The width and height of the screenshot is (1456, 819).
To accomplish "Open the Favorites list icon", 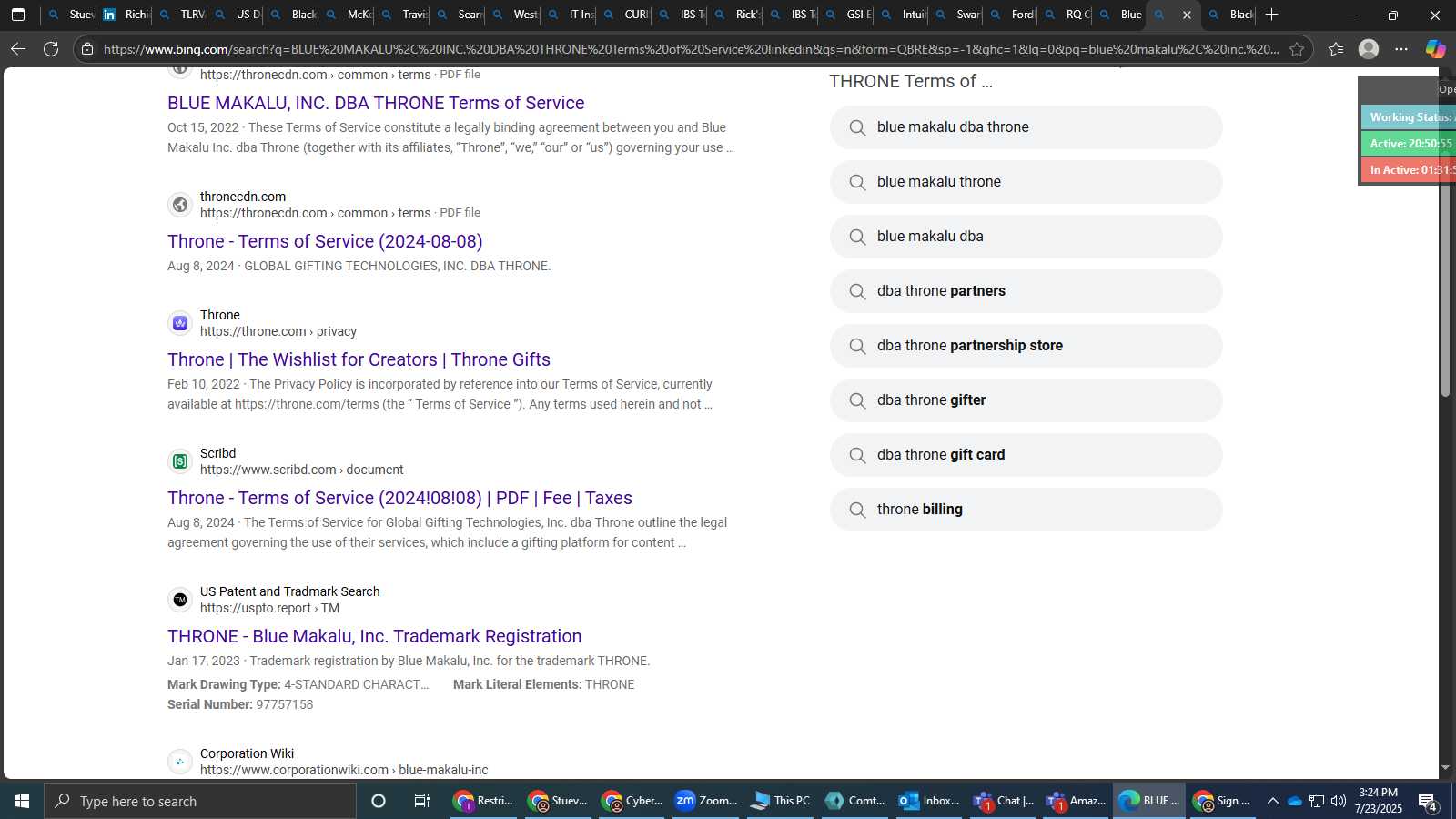I will 1336,49.
